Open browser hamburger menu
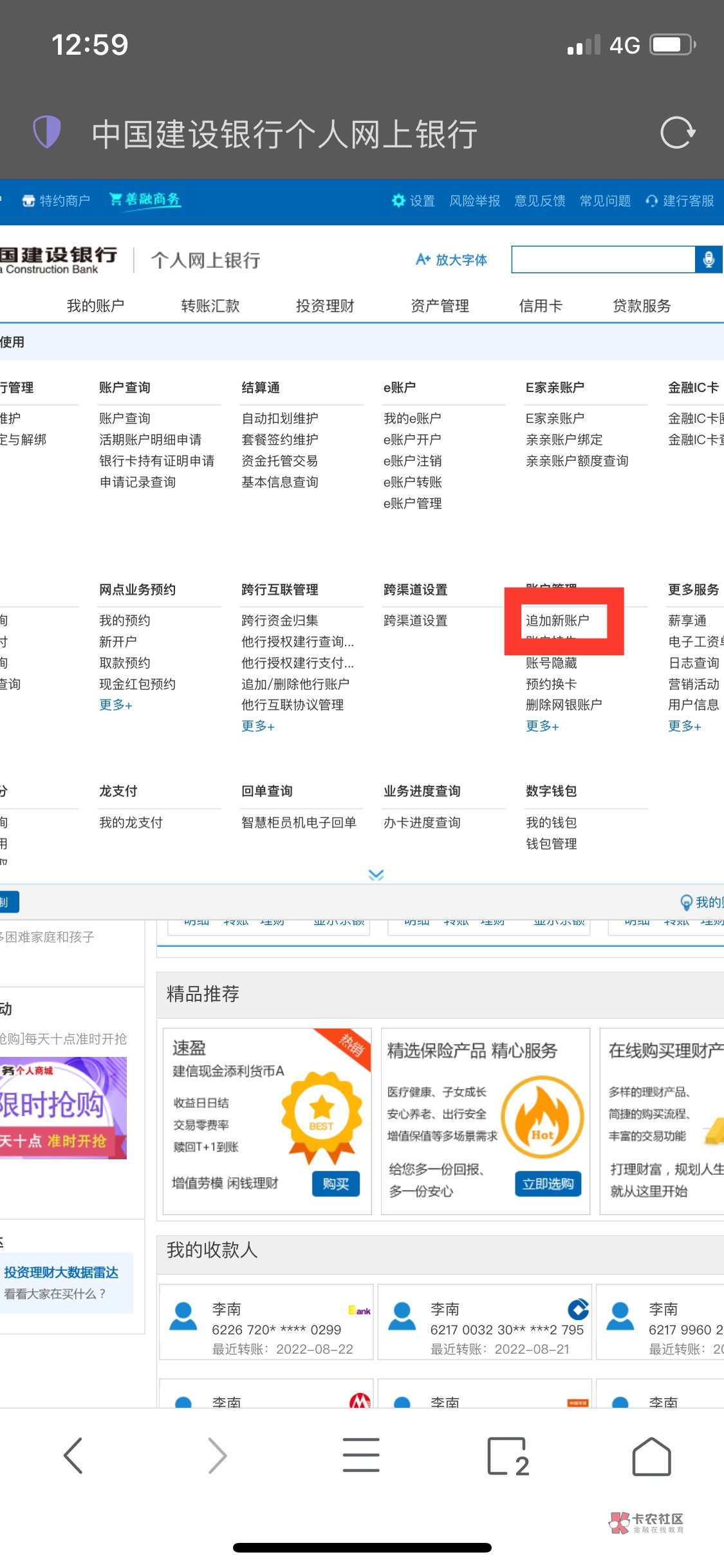This screenshot has height=1568, width=724. tap(361, 1455)
